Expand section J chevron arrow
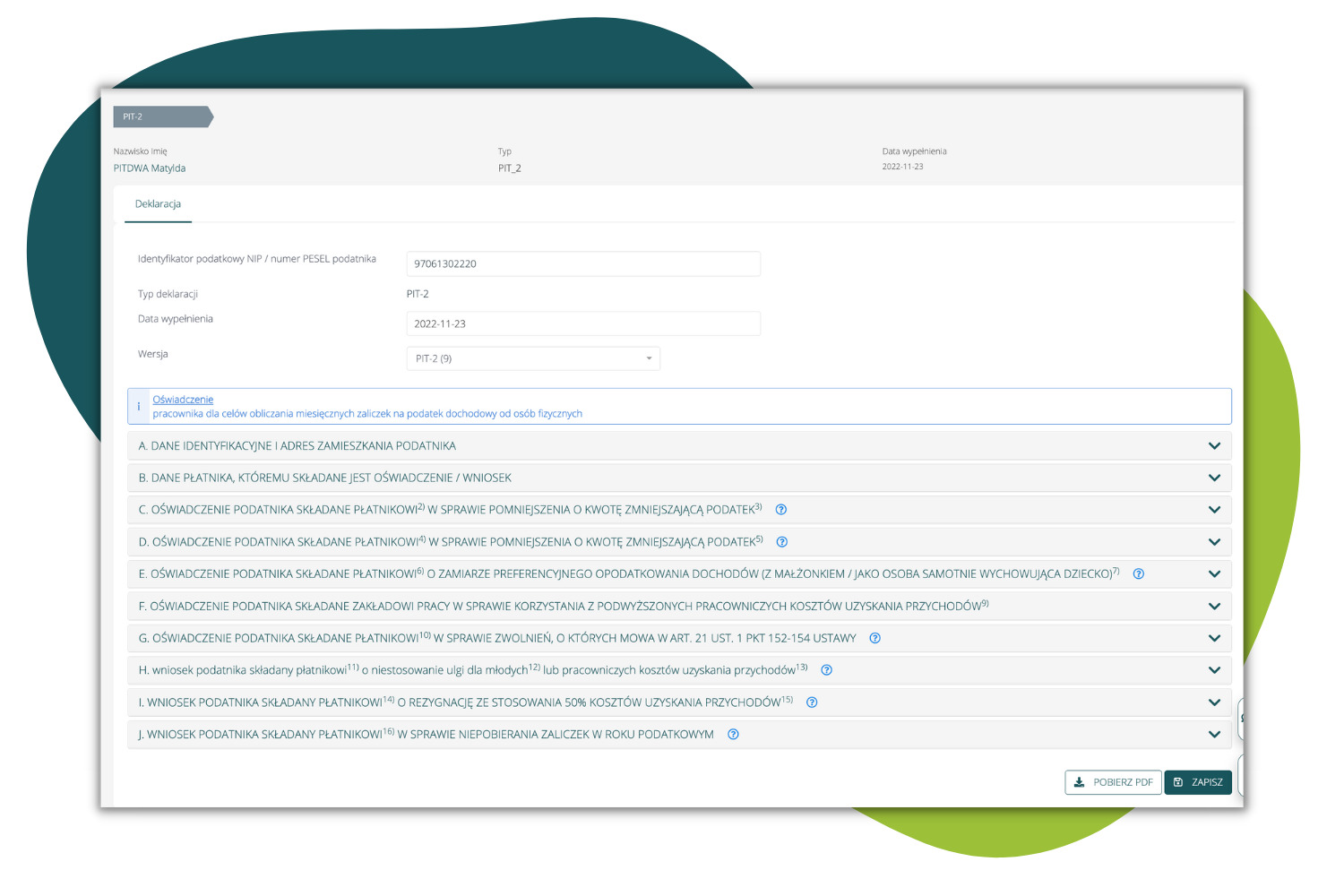The width and height of the screenshot is (1344, 896). pos(1214,735)
